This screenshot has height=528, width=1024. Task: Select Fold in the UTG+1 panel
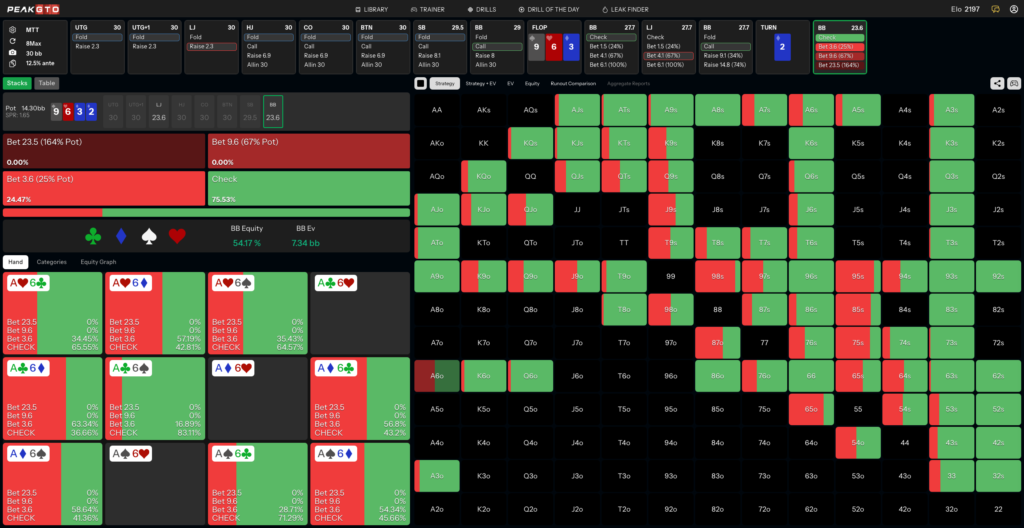tap(153, 38)
